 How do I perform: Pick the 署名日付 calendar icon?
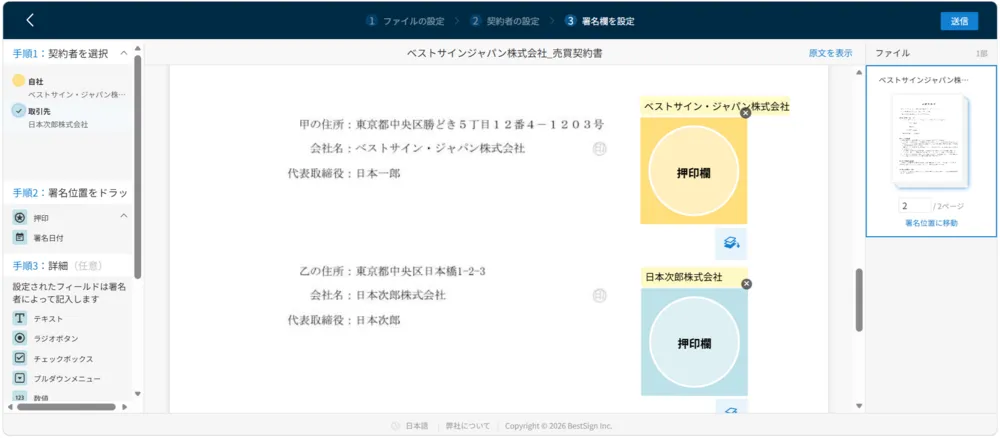click(20, 237)
